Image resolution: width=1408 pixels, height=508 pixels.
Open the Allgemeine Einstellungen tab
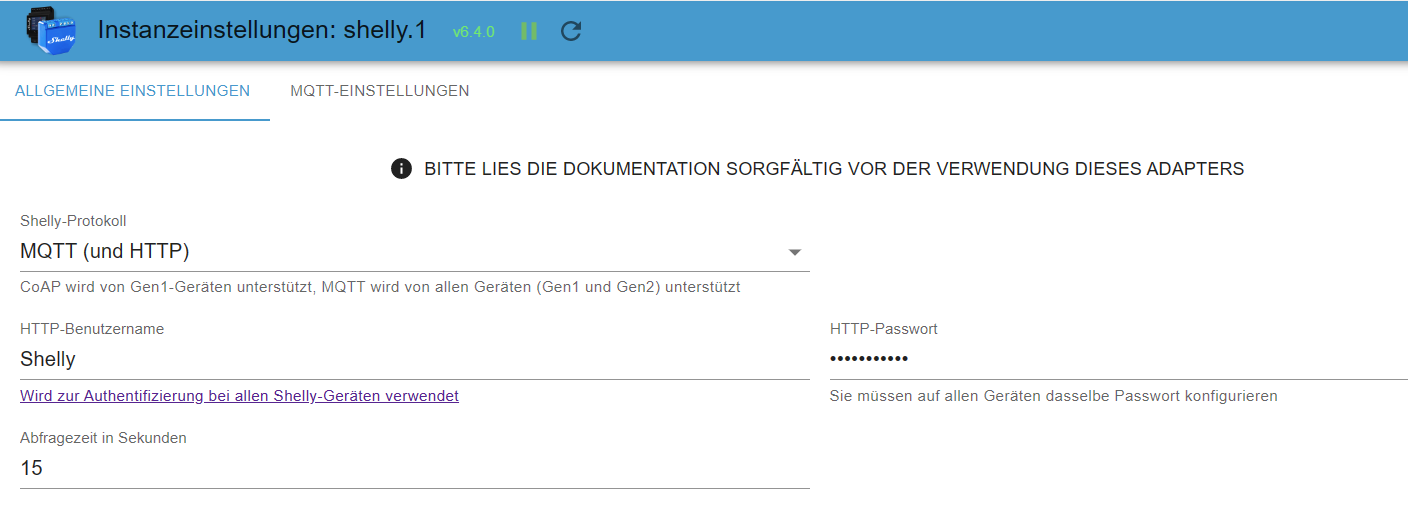click(133, 91)
